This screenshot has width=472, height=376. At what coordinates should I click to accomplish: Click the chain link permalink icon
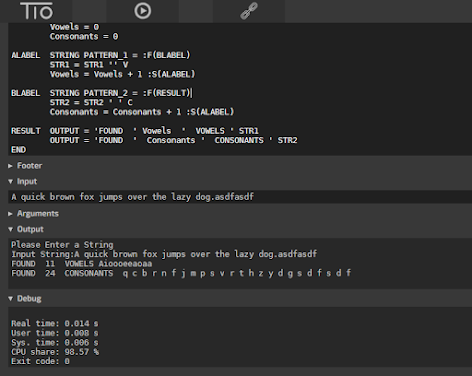pos(249,11)
